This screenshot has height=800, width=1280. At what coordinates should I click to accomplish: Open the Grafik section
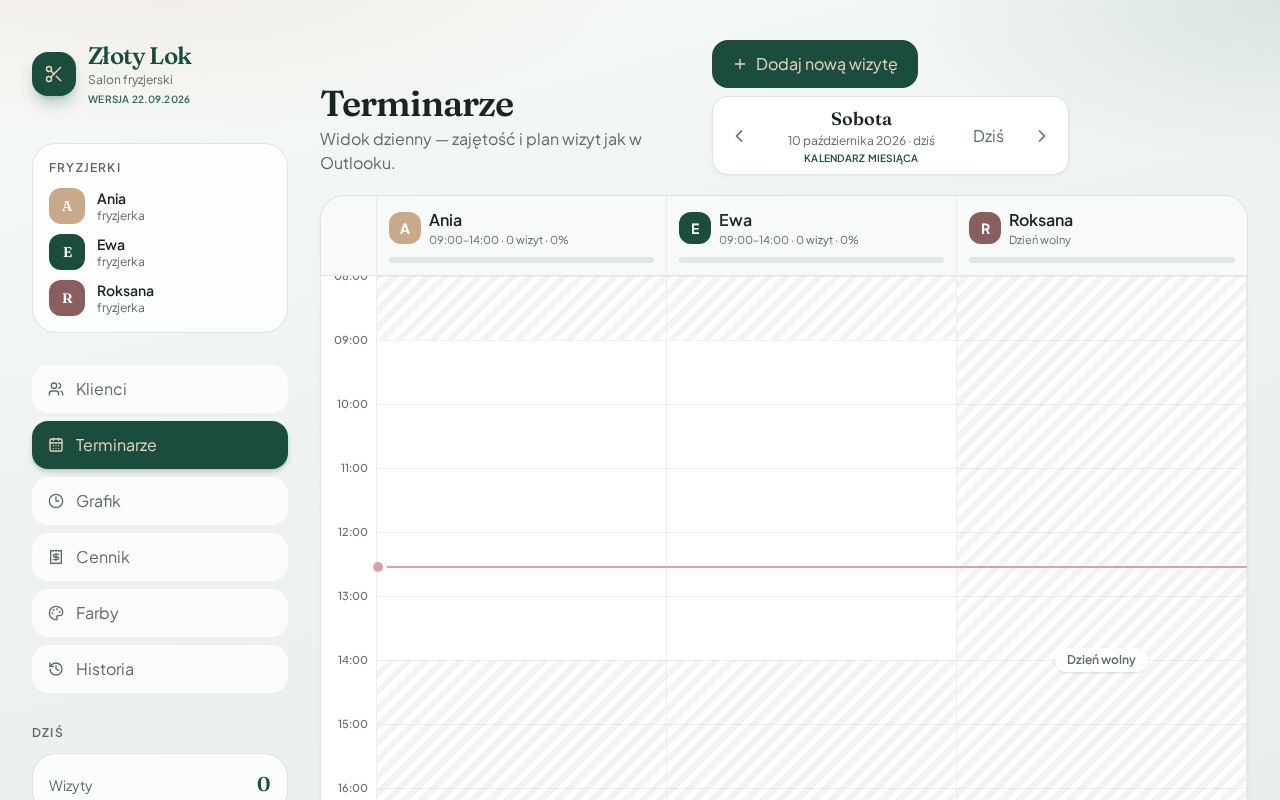tap(160, 501)
